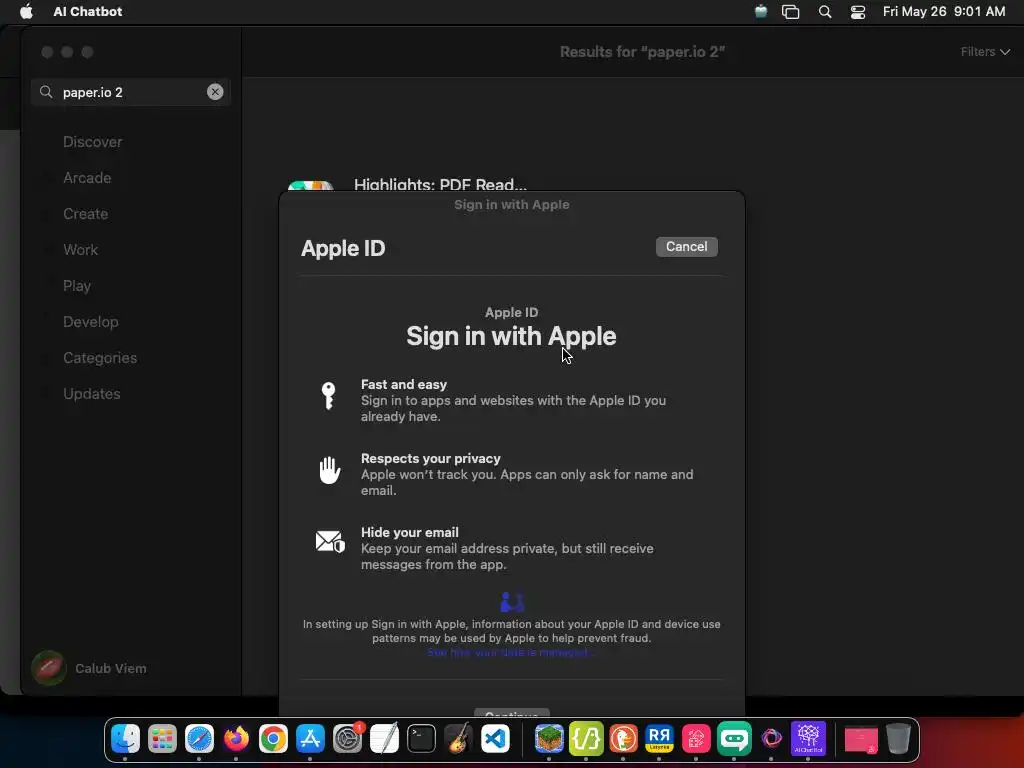Launch Firefox from the dock

(x=236, y=739)
